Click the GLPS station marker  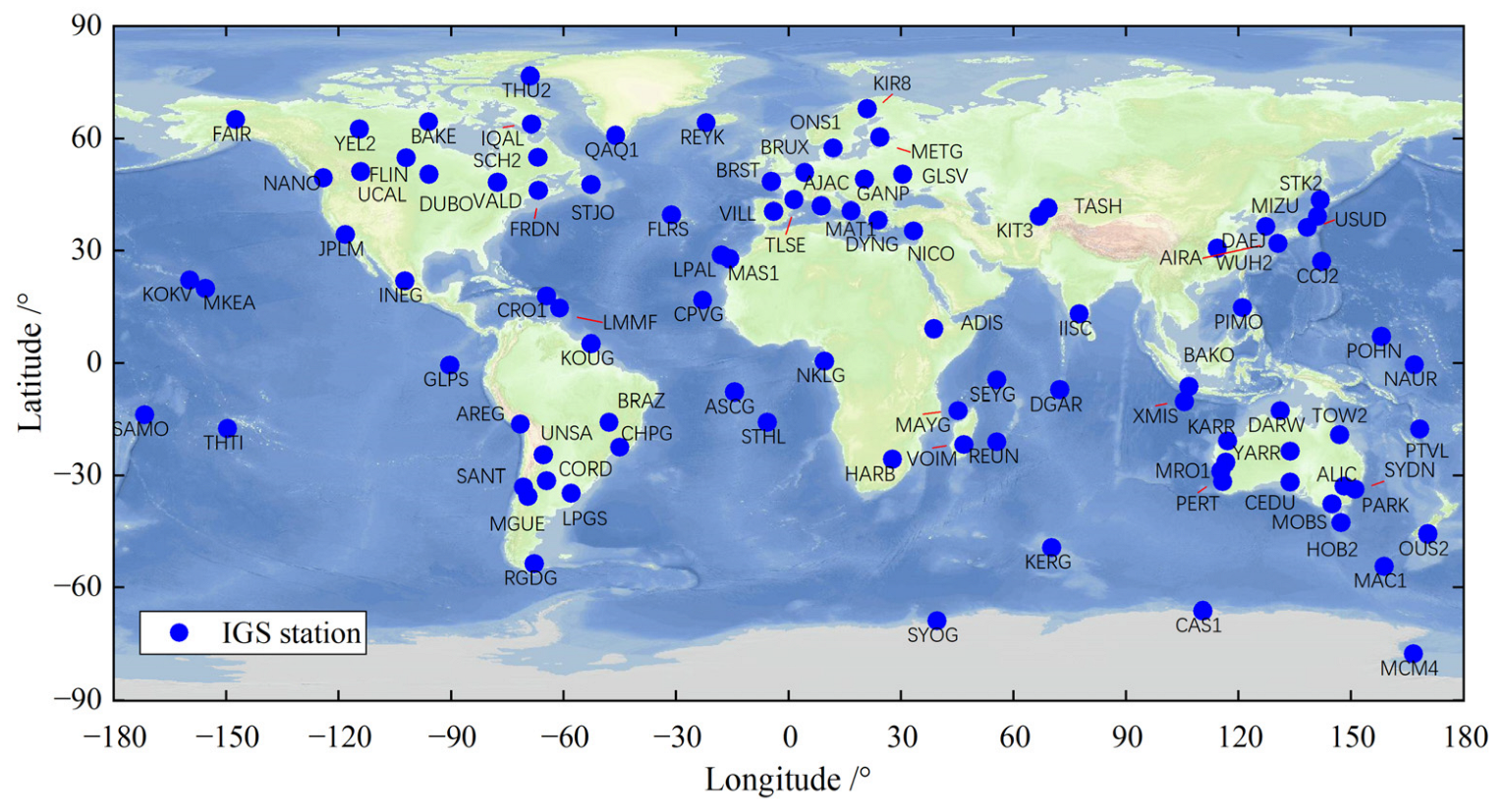(450, 365)
